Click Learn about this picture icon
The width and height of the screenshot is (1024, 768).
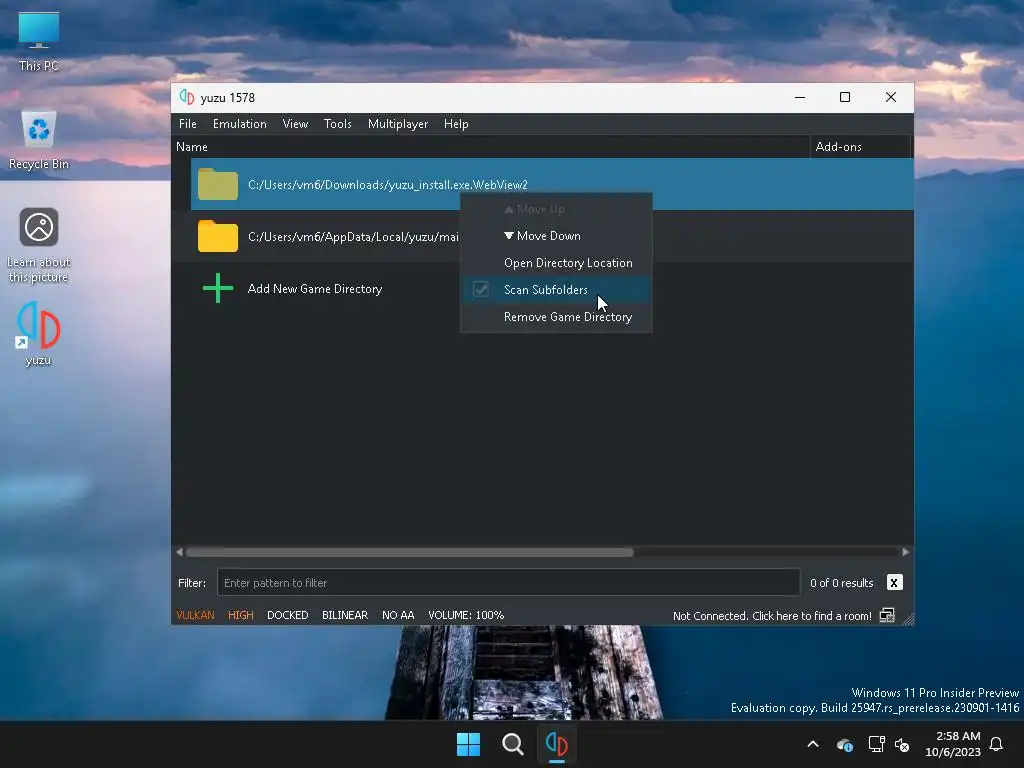(x=39, y=245)
